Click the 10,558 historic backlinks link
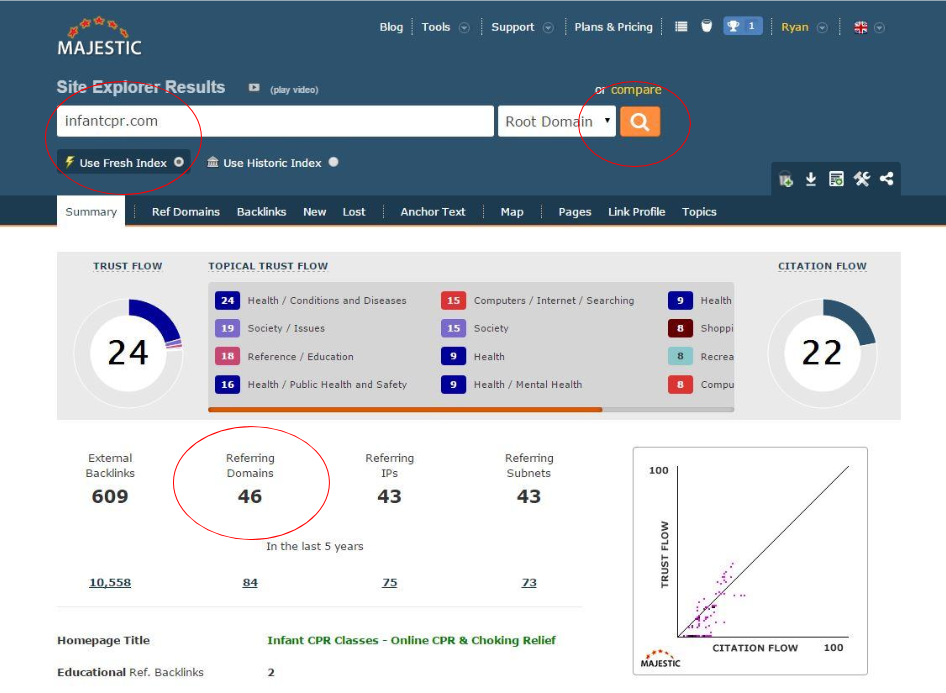The width and height of the screenshot is (946, 693). tap(110, 583)
